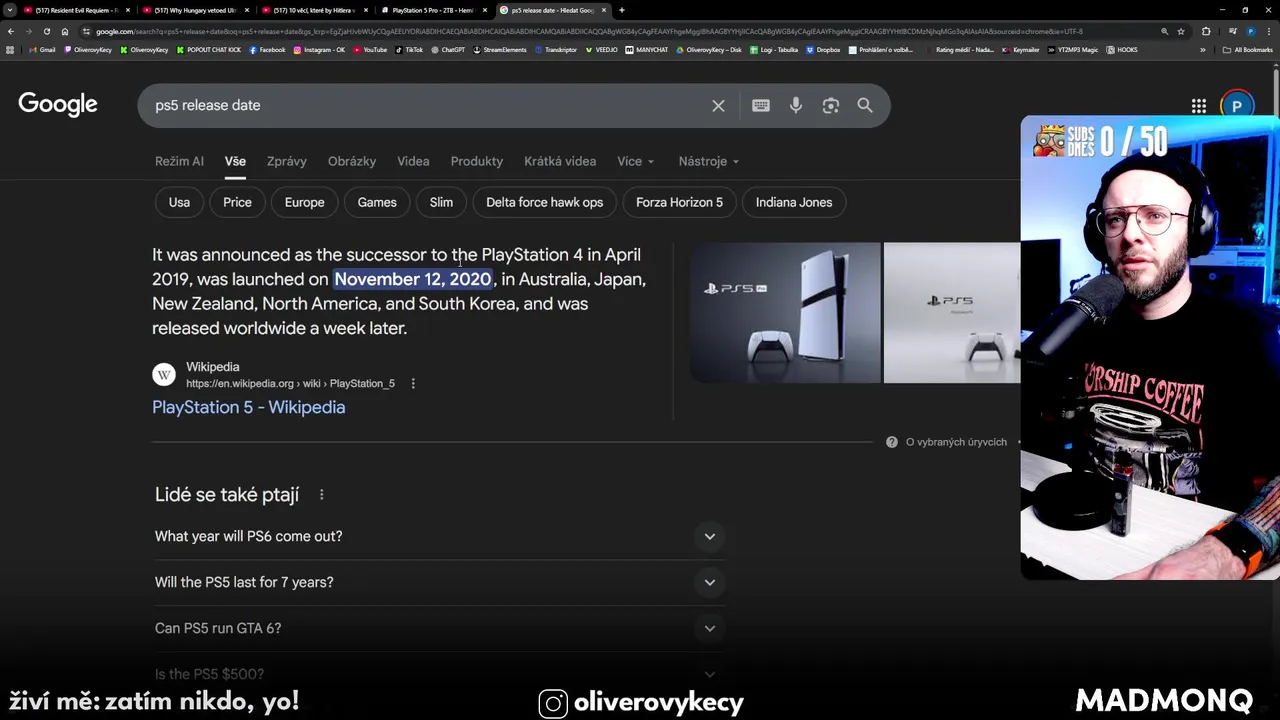
Task: Open Google Lens image search icon
Action: 830,106
